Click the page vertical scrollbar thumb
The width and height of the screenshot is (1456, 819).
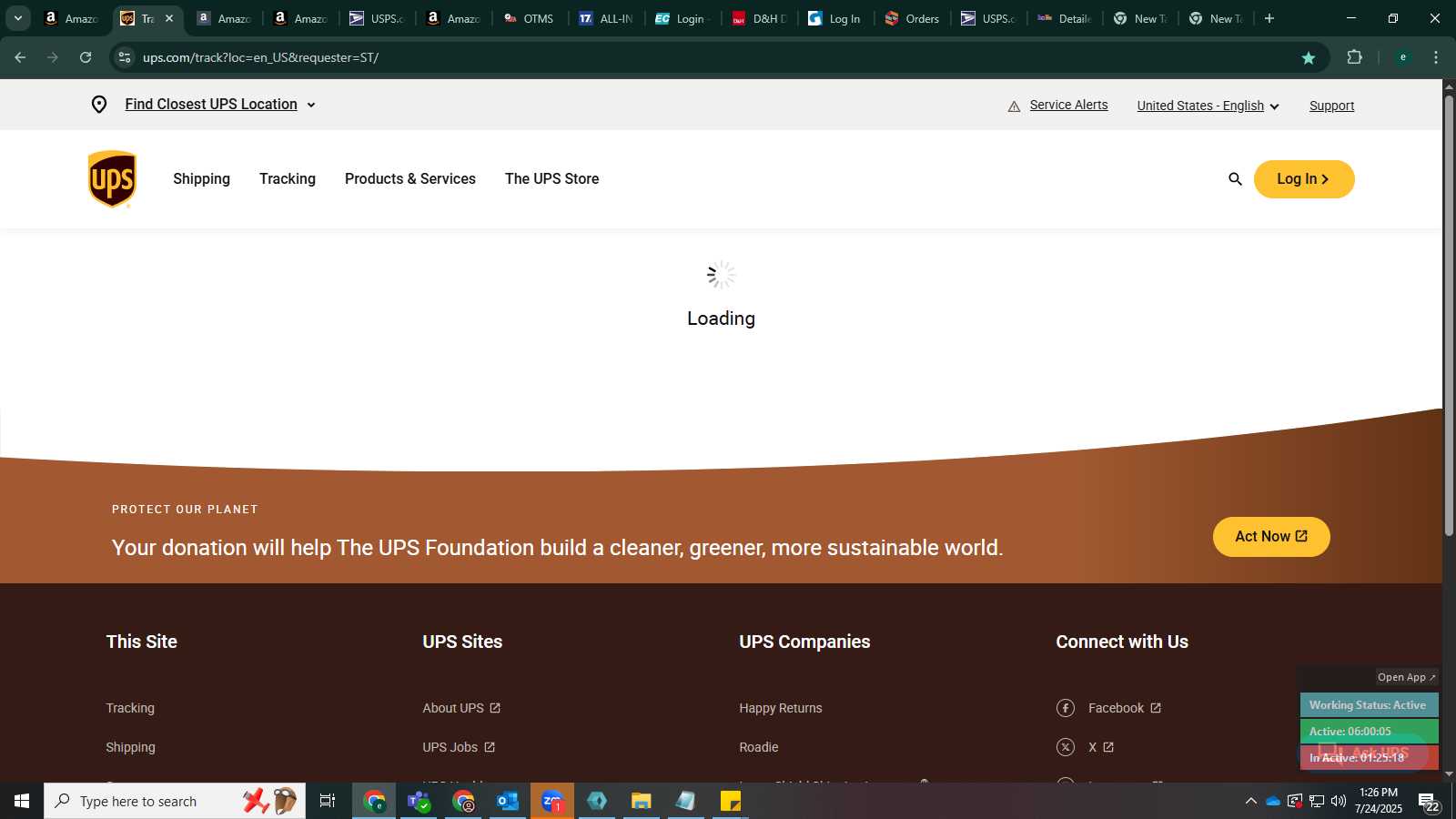pyautogui.click(x=1449, y=314)
